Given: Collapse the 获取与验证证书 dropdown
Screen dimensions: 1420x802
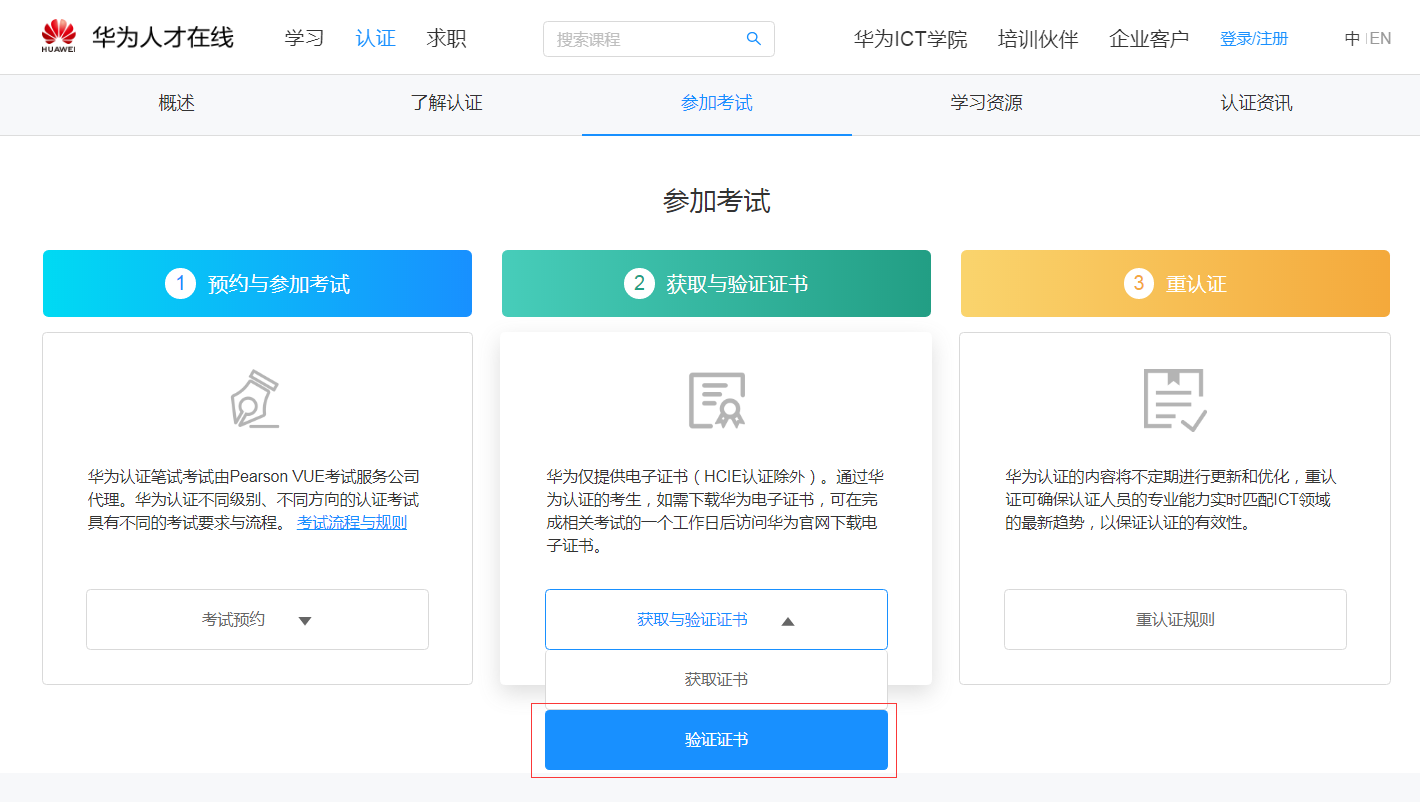Looking at the screenshot, I should (716, 619).
